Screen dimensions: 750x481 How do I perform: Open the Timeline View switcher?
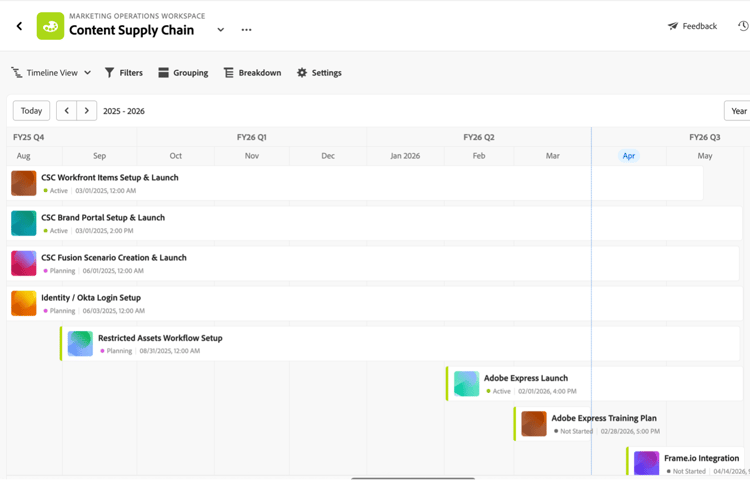51,73
